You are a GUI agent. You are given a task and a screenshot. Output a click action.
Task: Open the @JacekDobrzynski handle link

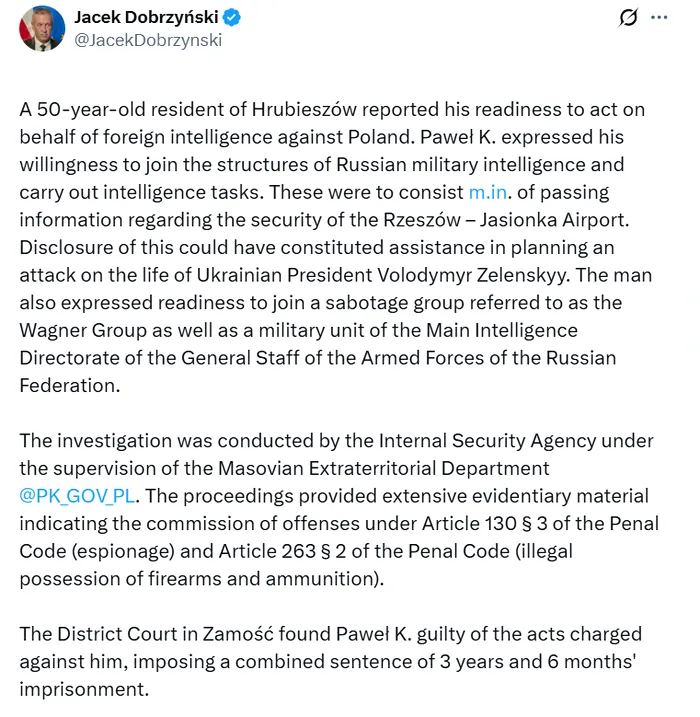coord(148,41)
